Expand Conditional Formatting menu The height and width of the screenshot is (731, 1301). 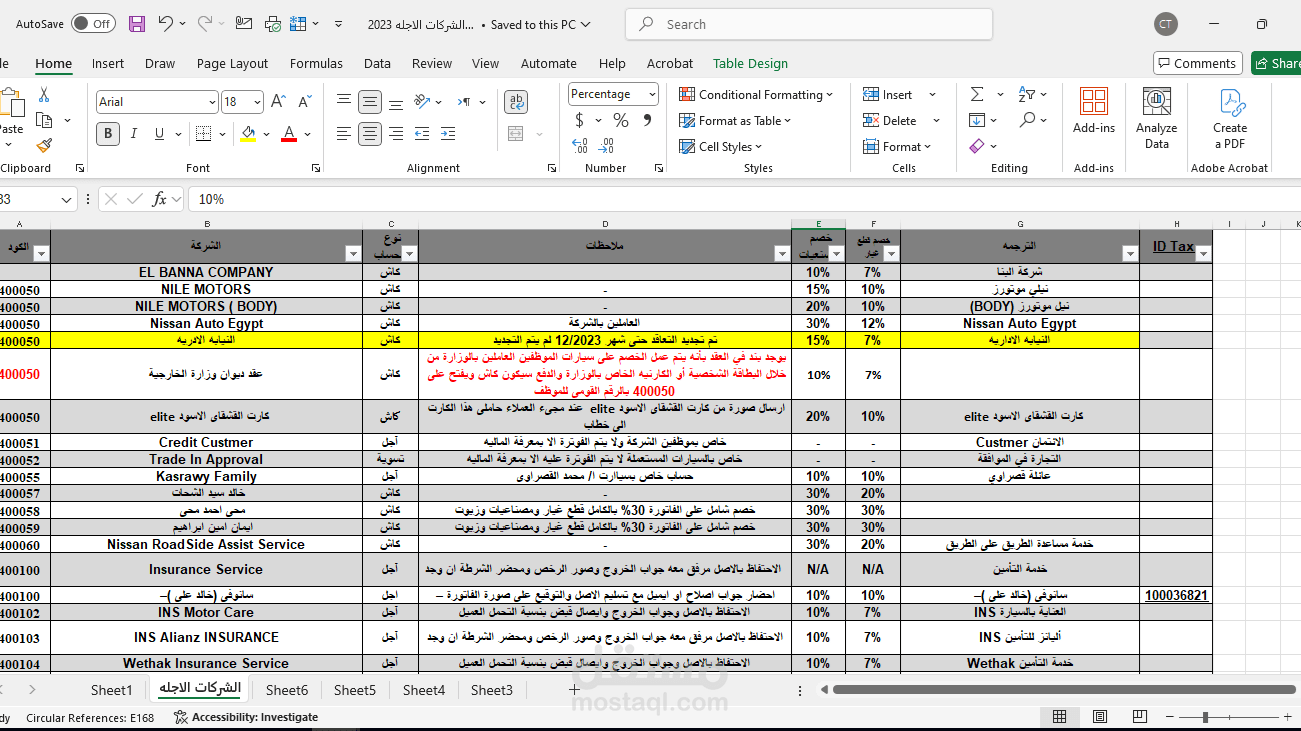tap(756, 94)
